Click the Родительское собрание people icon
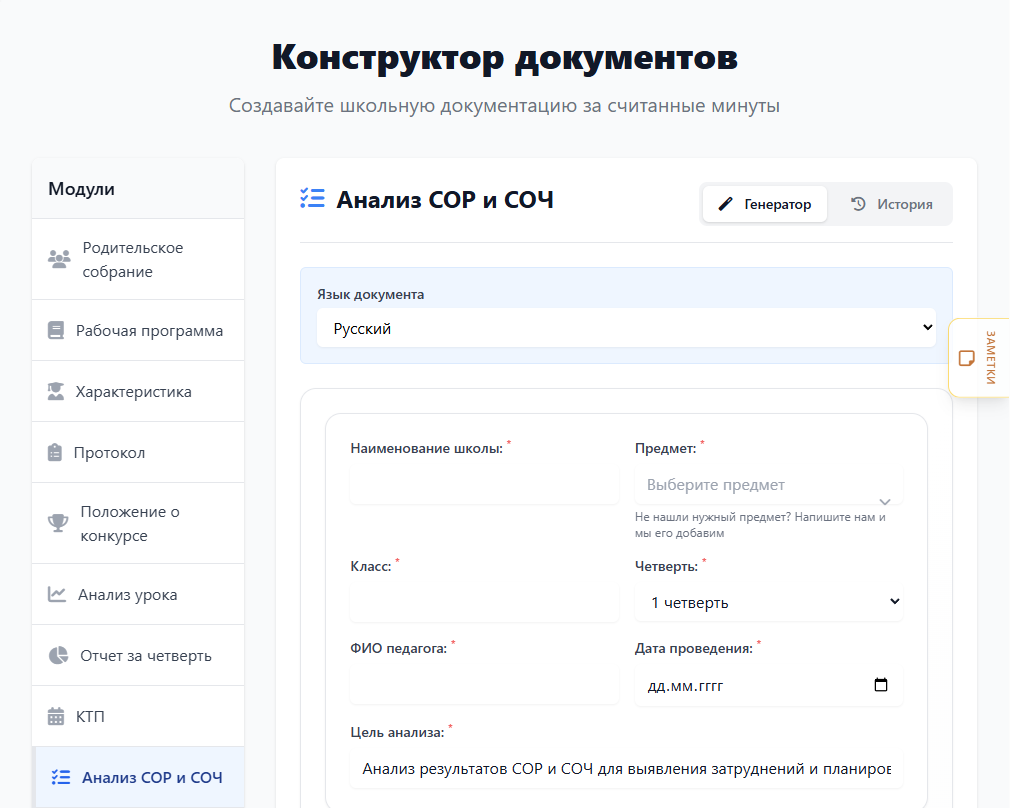Viewport: 1010px width, 808px height. (59, 259)
